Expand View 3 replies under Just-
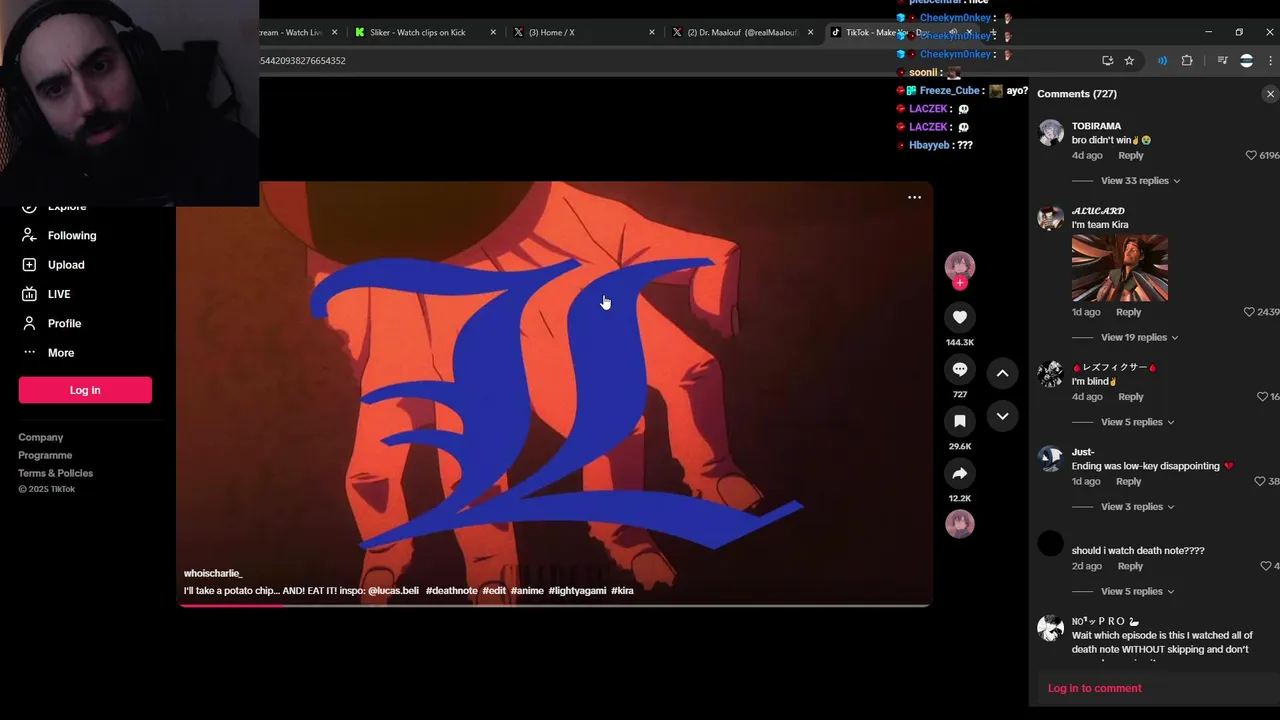Viewport: 1280px width, 720px height. [1137, 507]
